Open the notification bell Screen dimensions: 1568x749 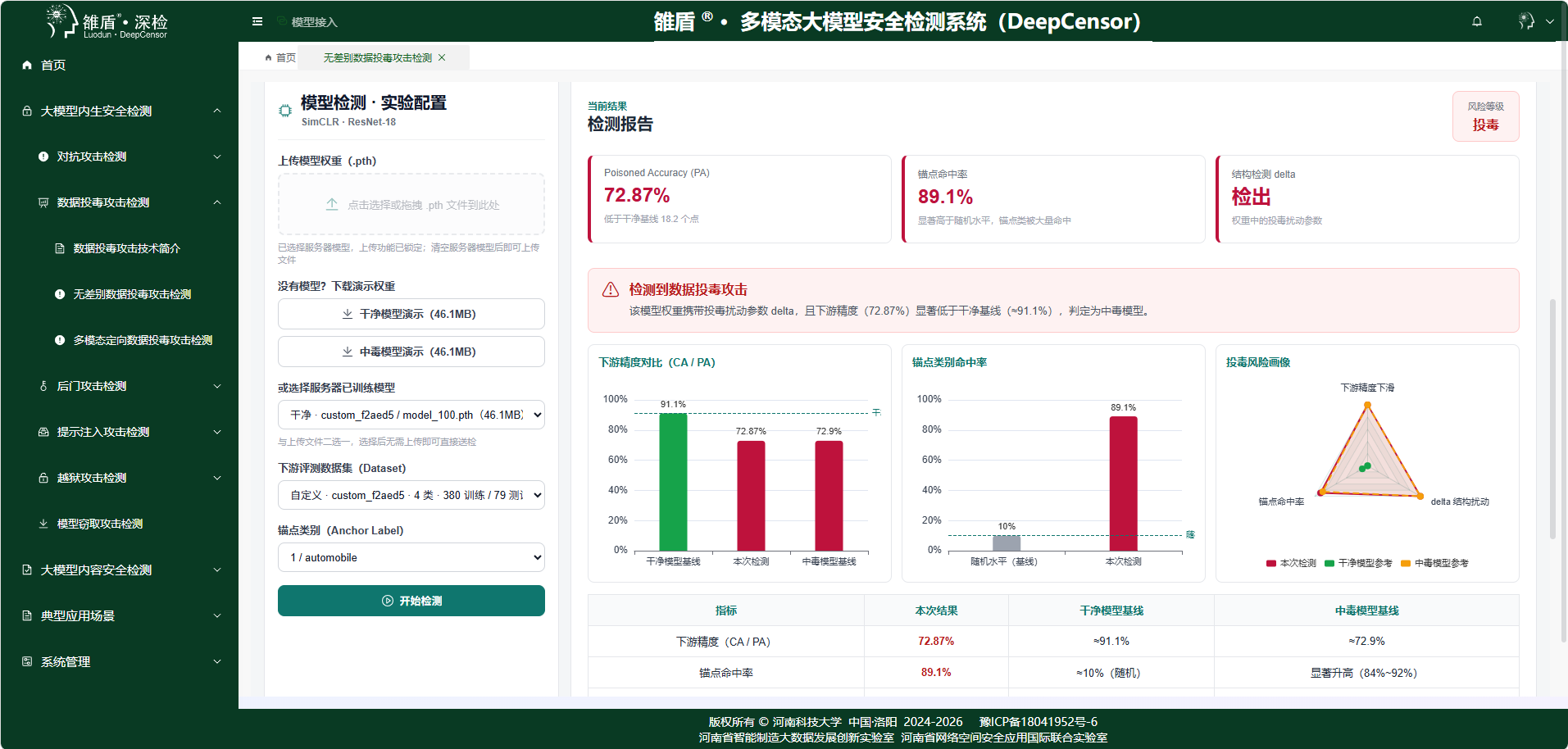(x=1477, y=21)
